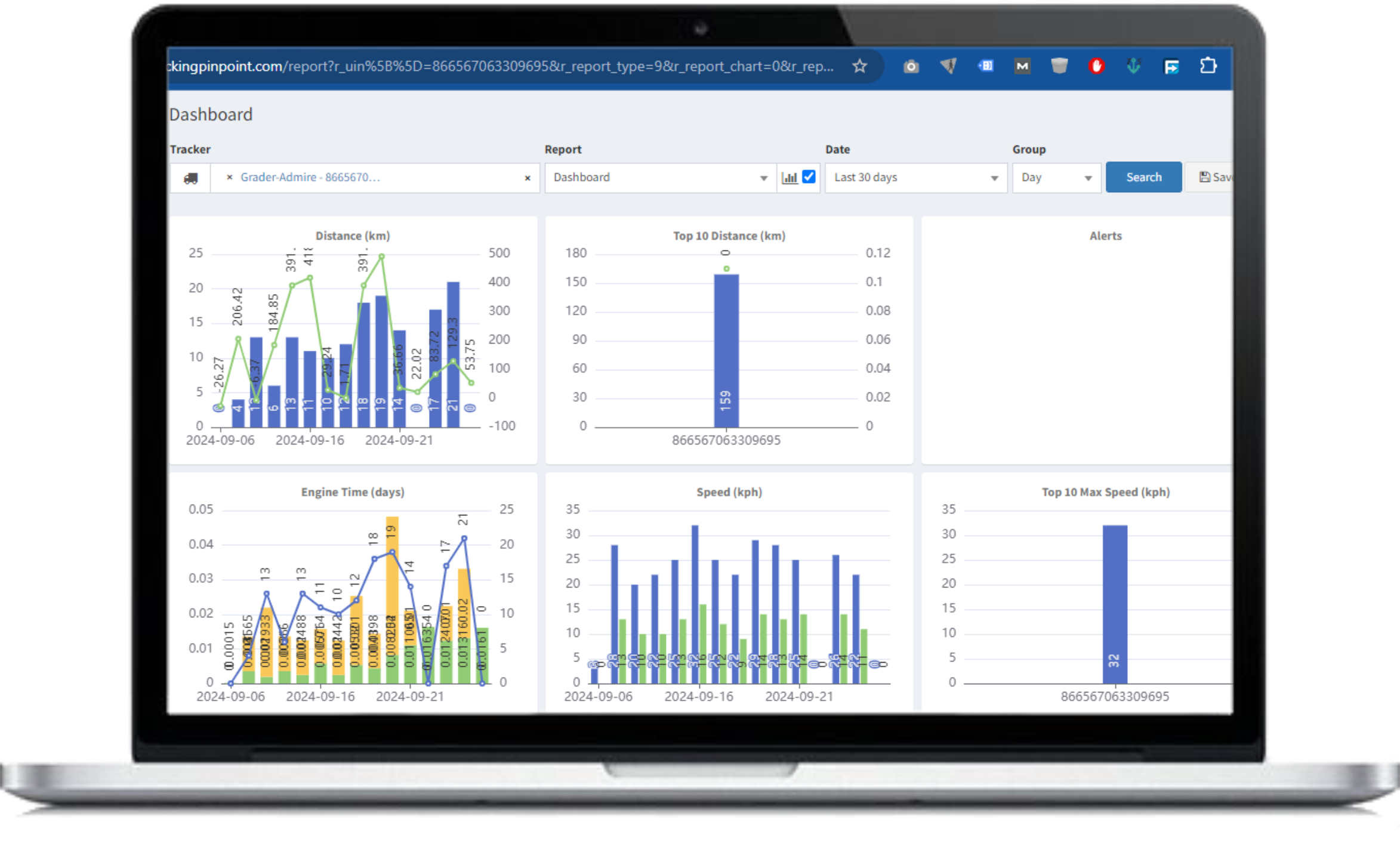Viewport: 1400px width, 847px height.
Task: Click the bar chart icon next to Report
Action: click(790, 178)
